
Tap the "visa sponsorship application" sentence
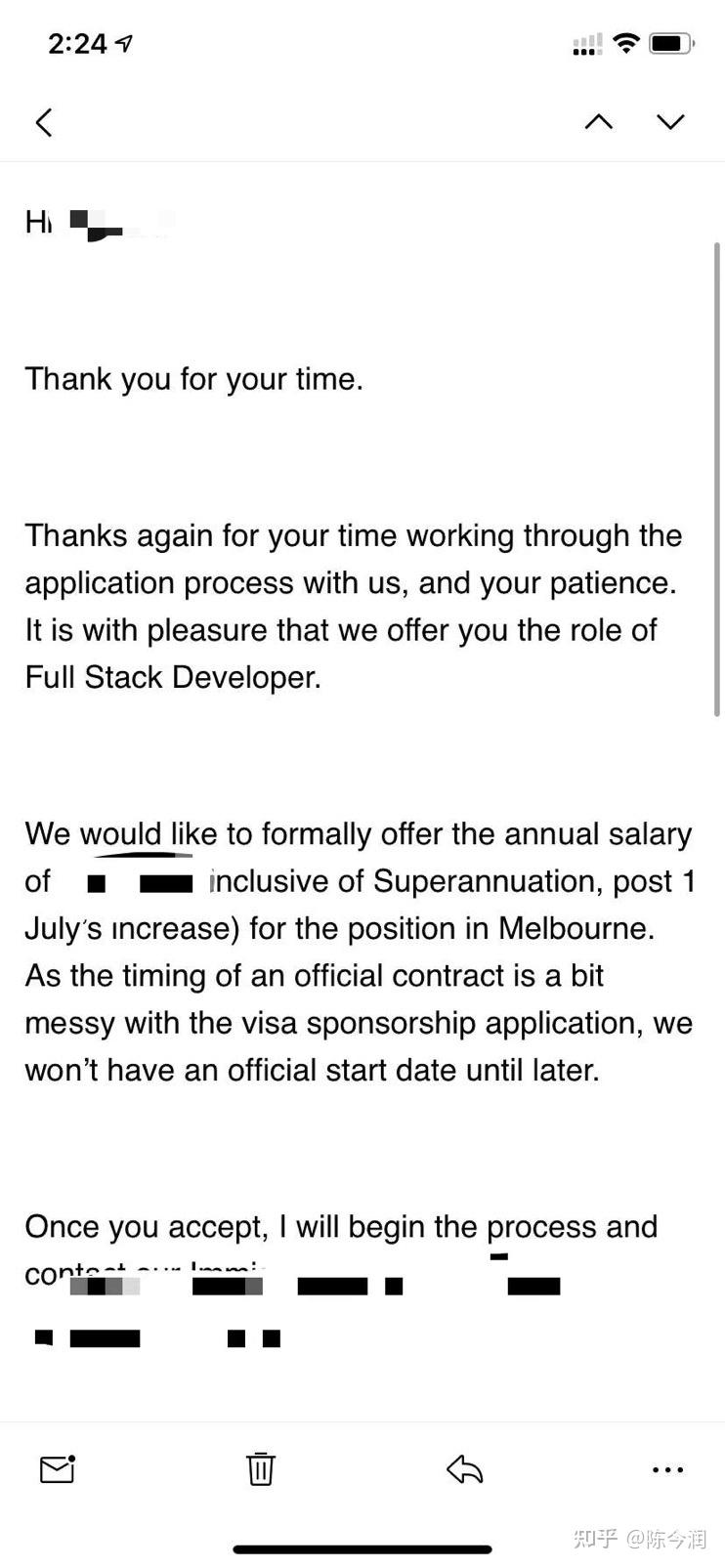pos(358,1023)
